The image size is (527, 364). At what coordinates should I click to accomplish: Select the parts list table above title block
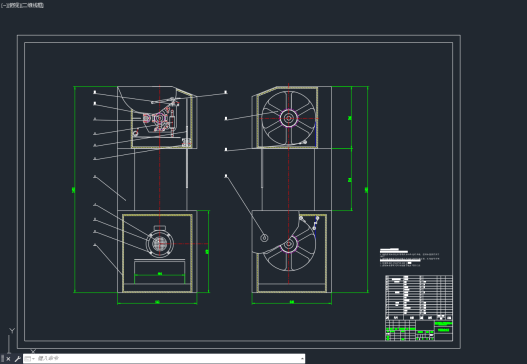point(419,297)
